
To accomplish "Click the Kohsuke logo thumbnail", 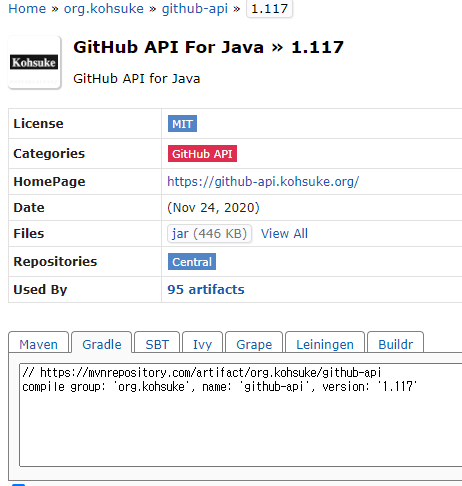I will click(x=34, y=62).
